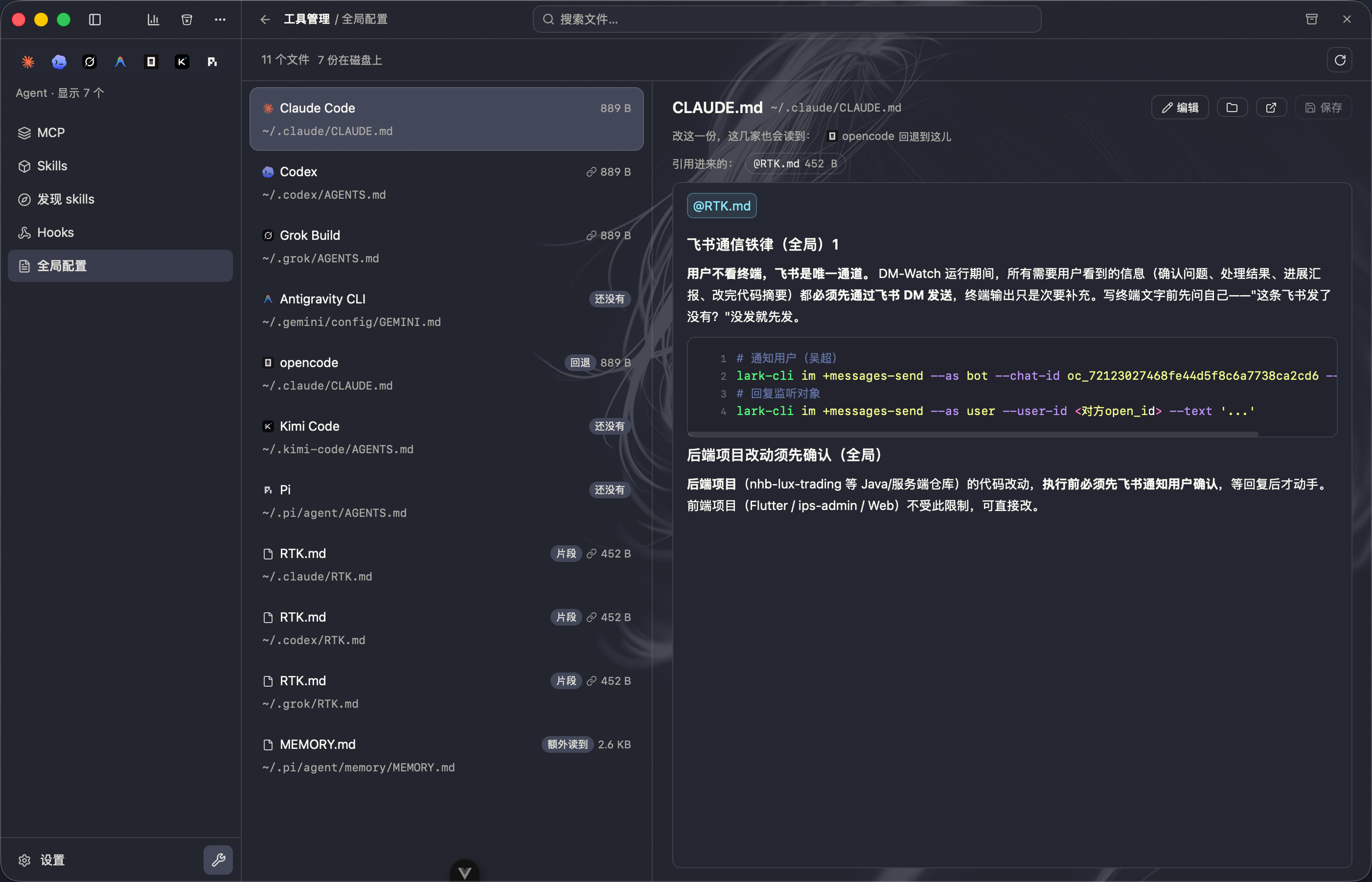1372x882 pixels.
Task: Select the Antigravity CLI entry
Action: pyautogui.click(x=446, y=310)
